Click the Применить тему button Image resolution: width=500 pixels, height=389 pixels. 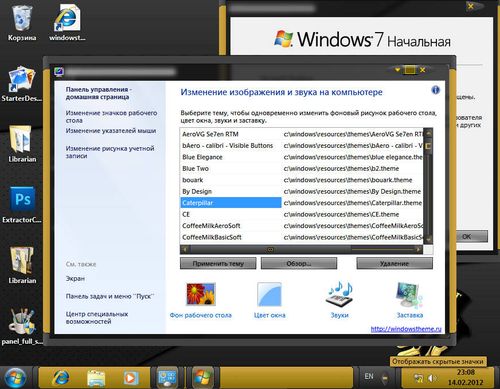[218, 263]
